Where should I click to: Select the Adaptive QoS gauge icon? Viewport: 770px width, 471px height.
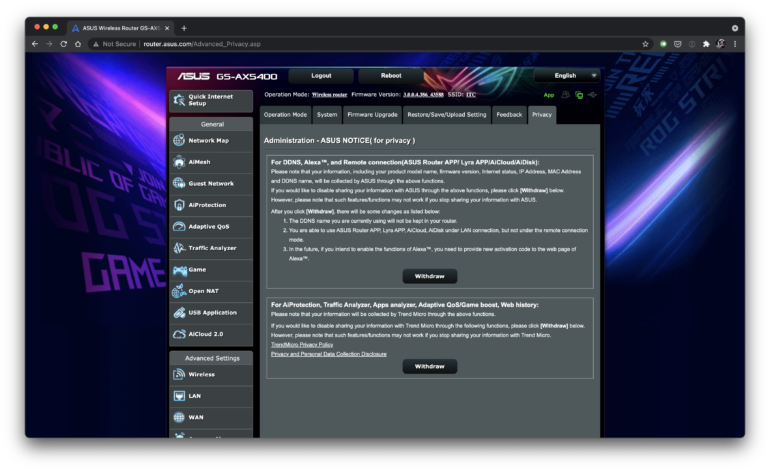tap(179, 226)
